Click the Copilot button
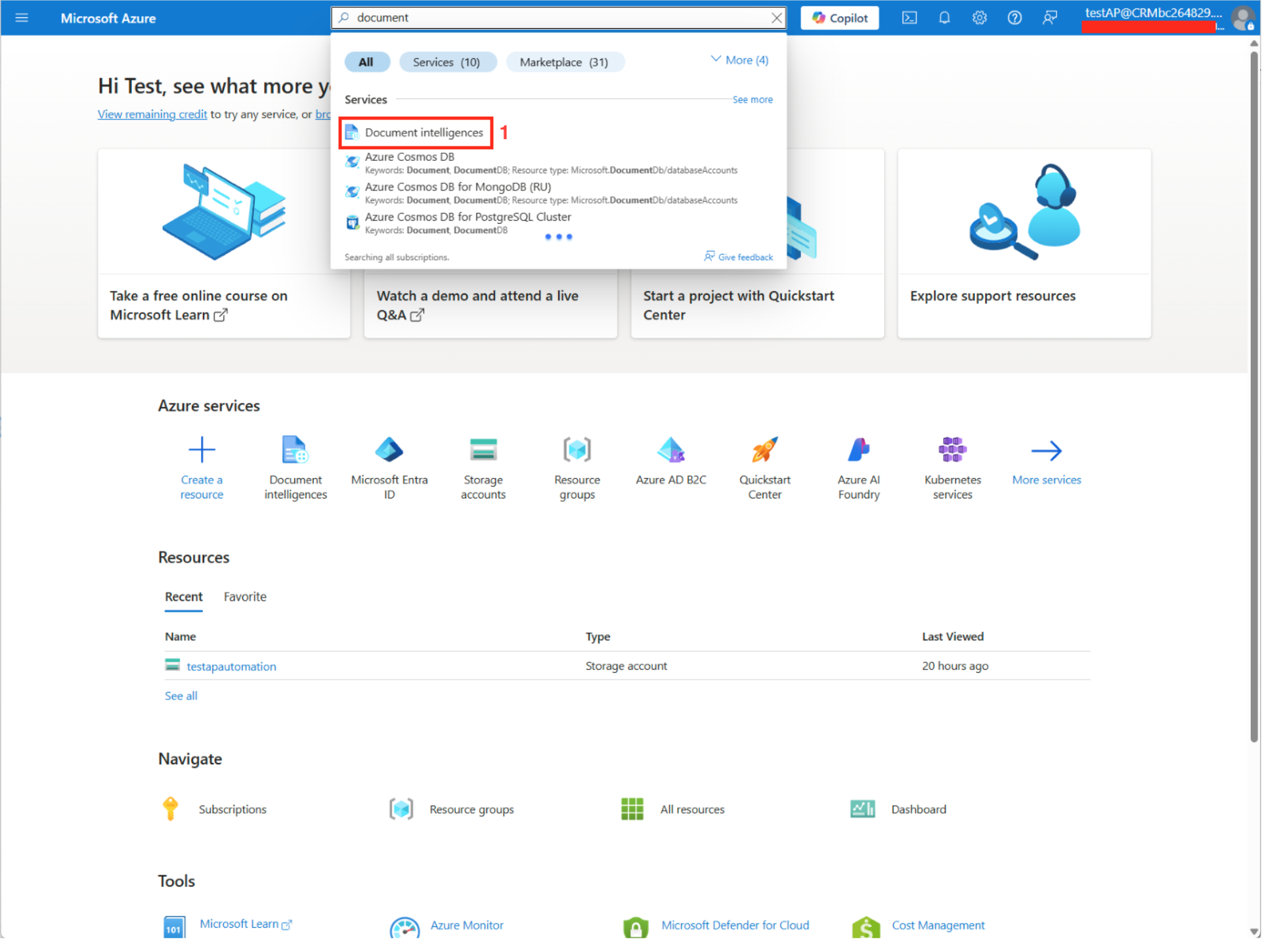The width and height of the screenshot is (1262, 952). pyautogui.click(x=840, y=18)
